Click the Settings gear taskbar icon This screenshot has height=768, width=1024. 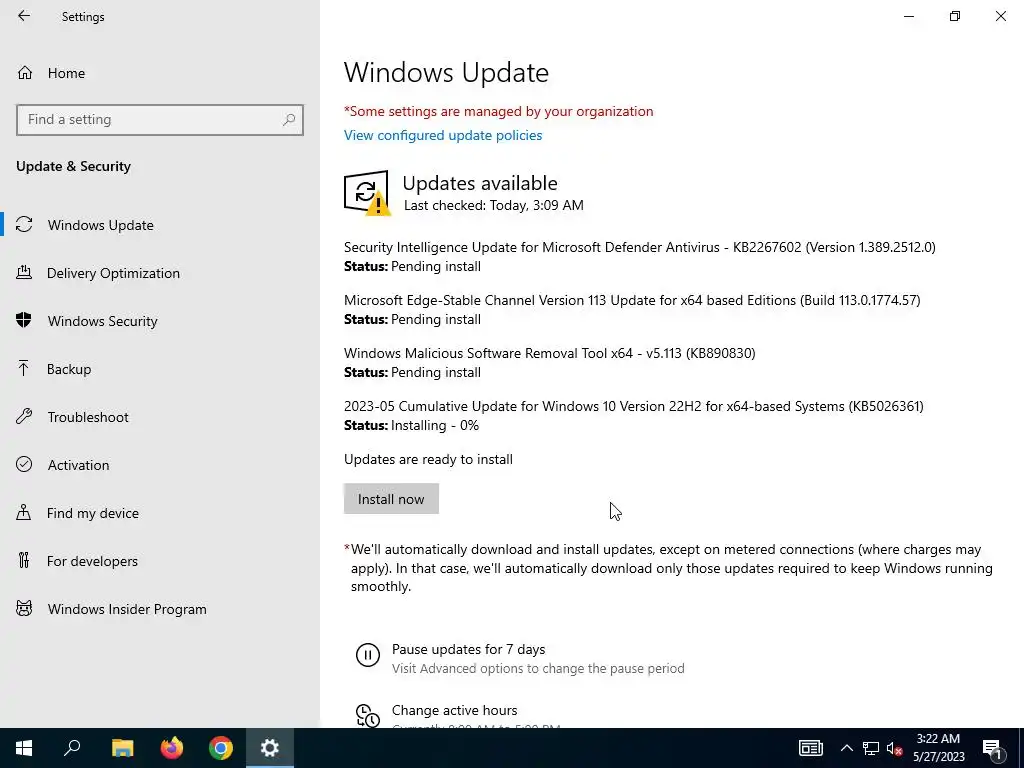coord(270,748)
